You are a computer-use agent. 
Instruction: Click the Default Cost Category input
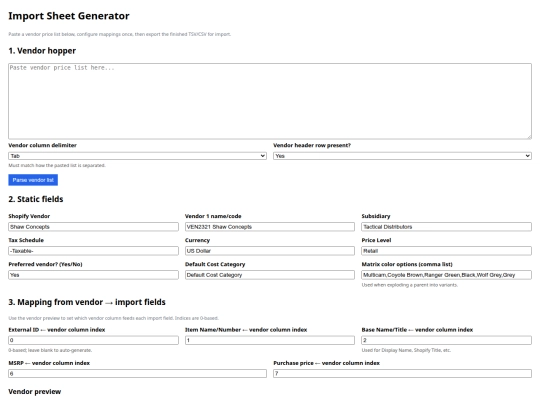click(270, 275)
